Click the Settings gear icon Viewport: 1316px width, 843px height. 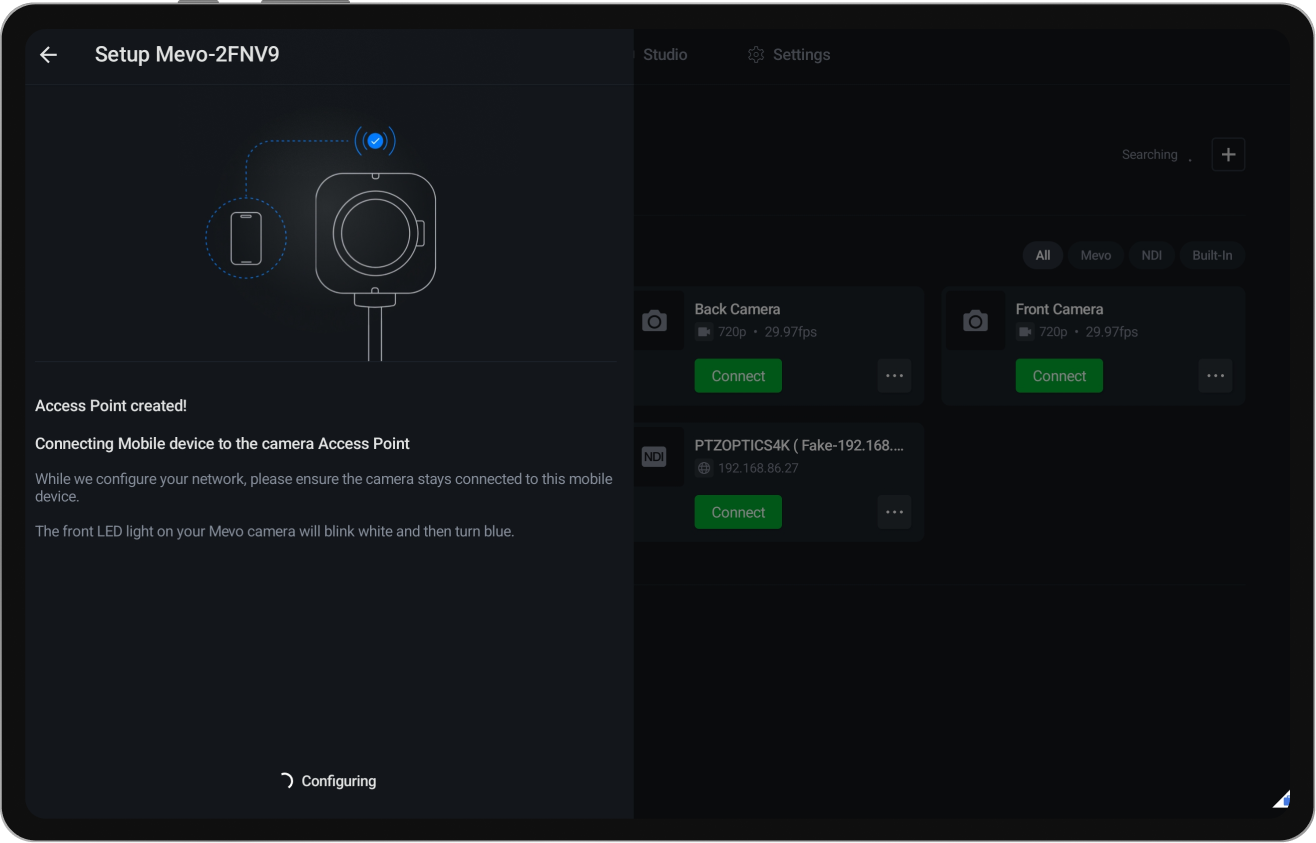(756, 55)
